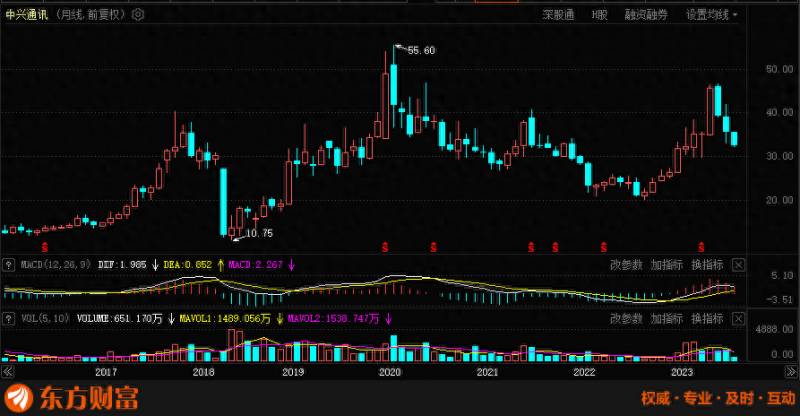Click the 2019 year label on time axis
Image resolution: width=800 pixels, height=416 pixels.
coord(293,372)
